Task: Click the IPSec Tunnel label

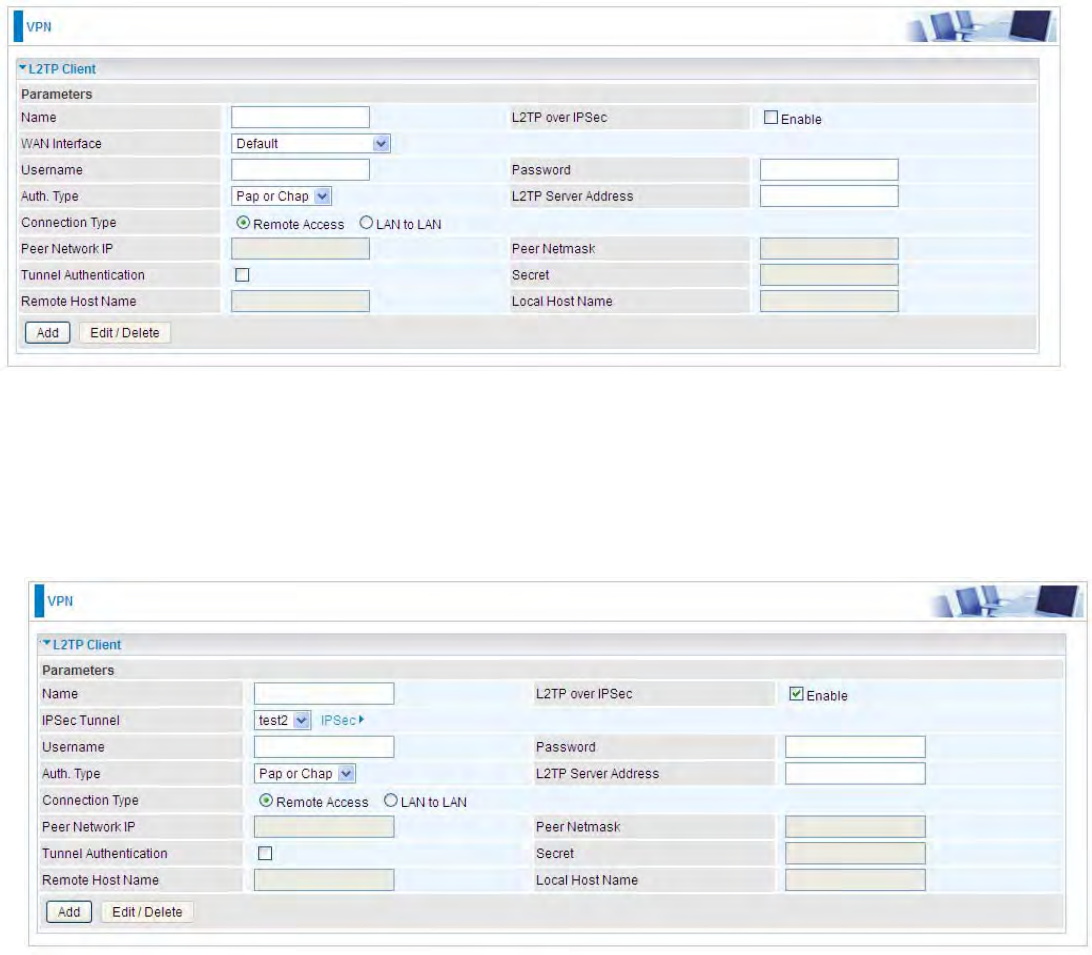Action: click(x=81, y=720)
